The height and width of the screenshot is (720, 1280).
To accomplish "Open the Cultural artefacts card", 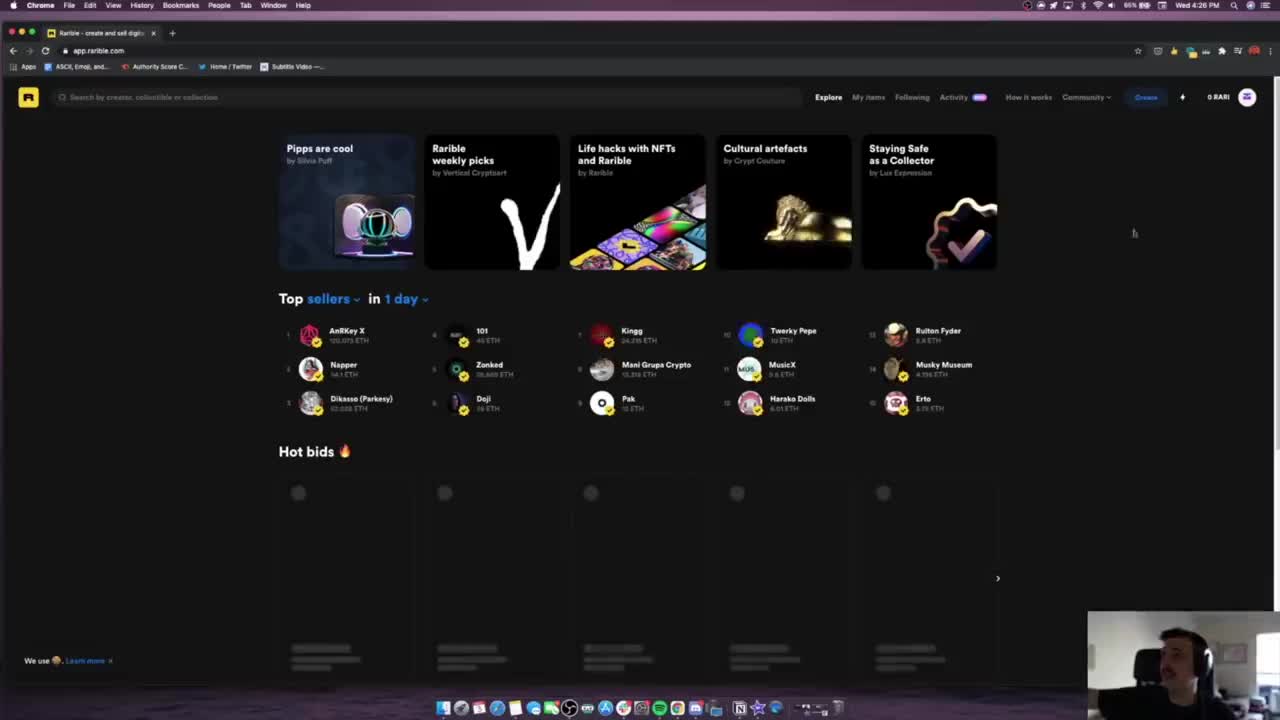I will click(x=784, y=202).
